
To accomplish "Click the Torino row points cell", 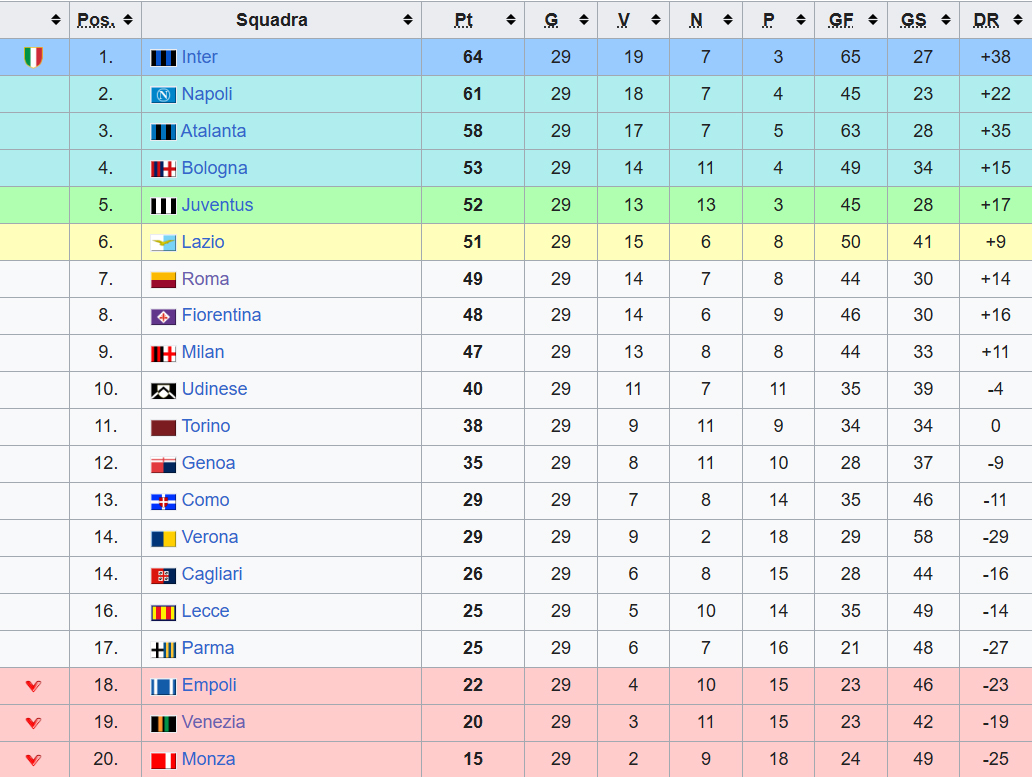I will click(473, 426).
